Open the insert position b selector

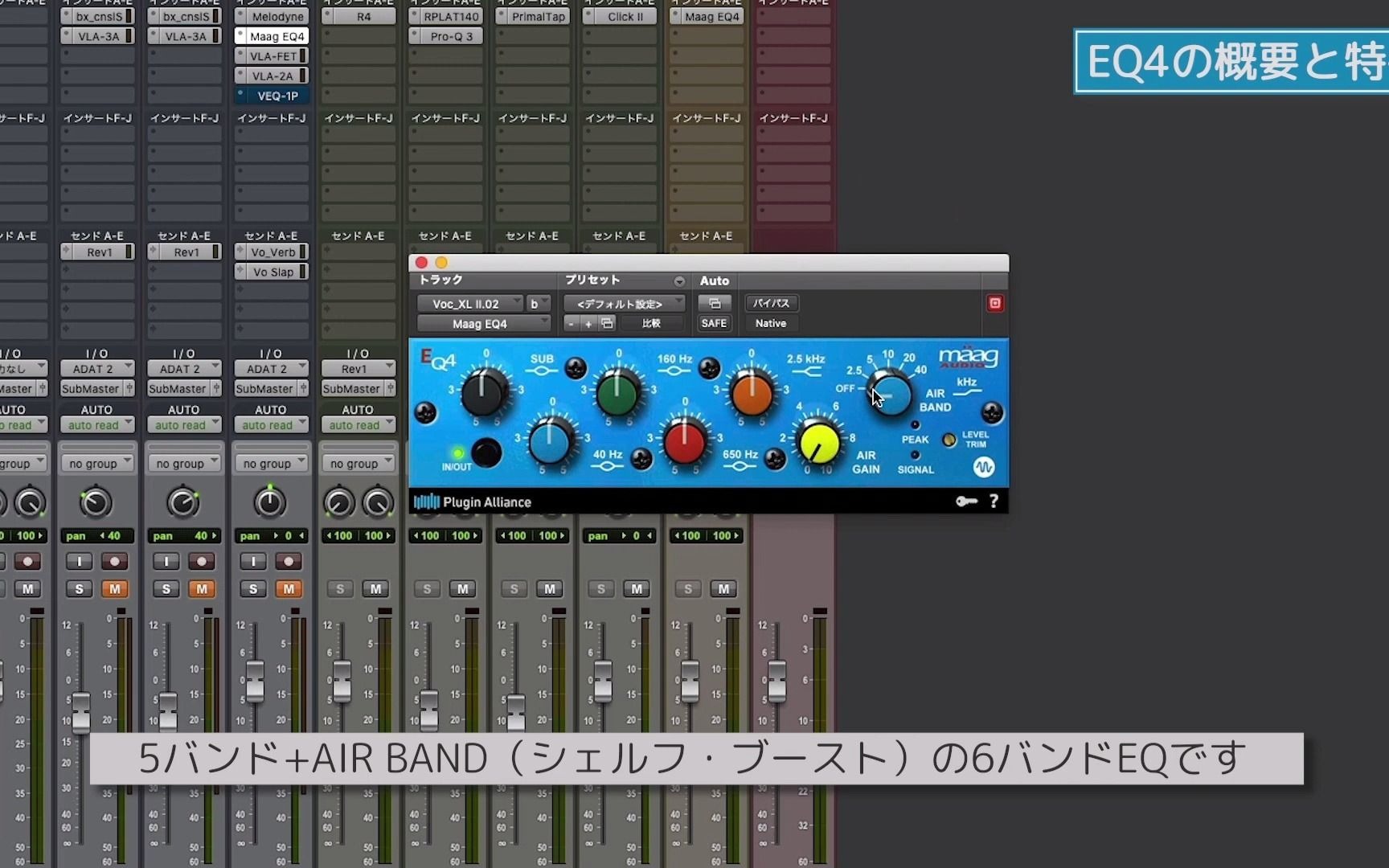(539, 304)
